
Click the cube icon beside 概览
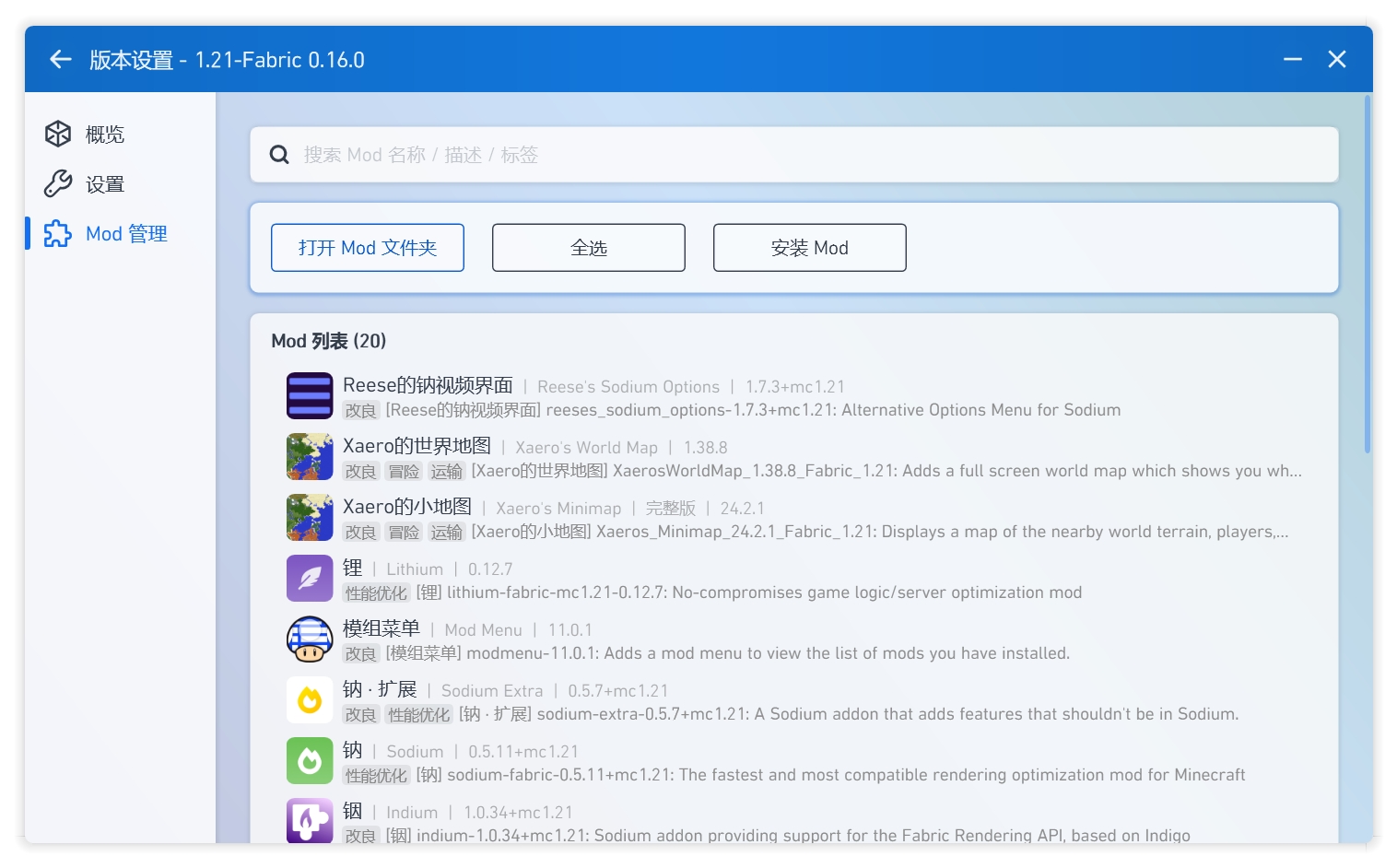[58, 135]
